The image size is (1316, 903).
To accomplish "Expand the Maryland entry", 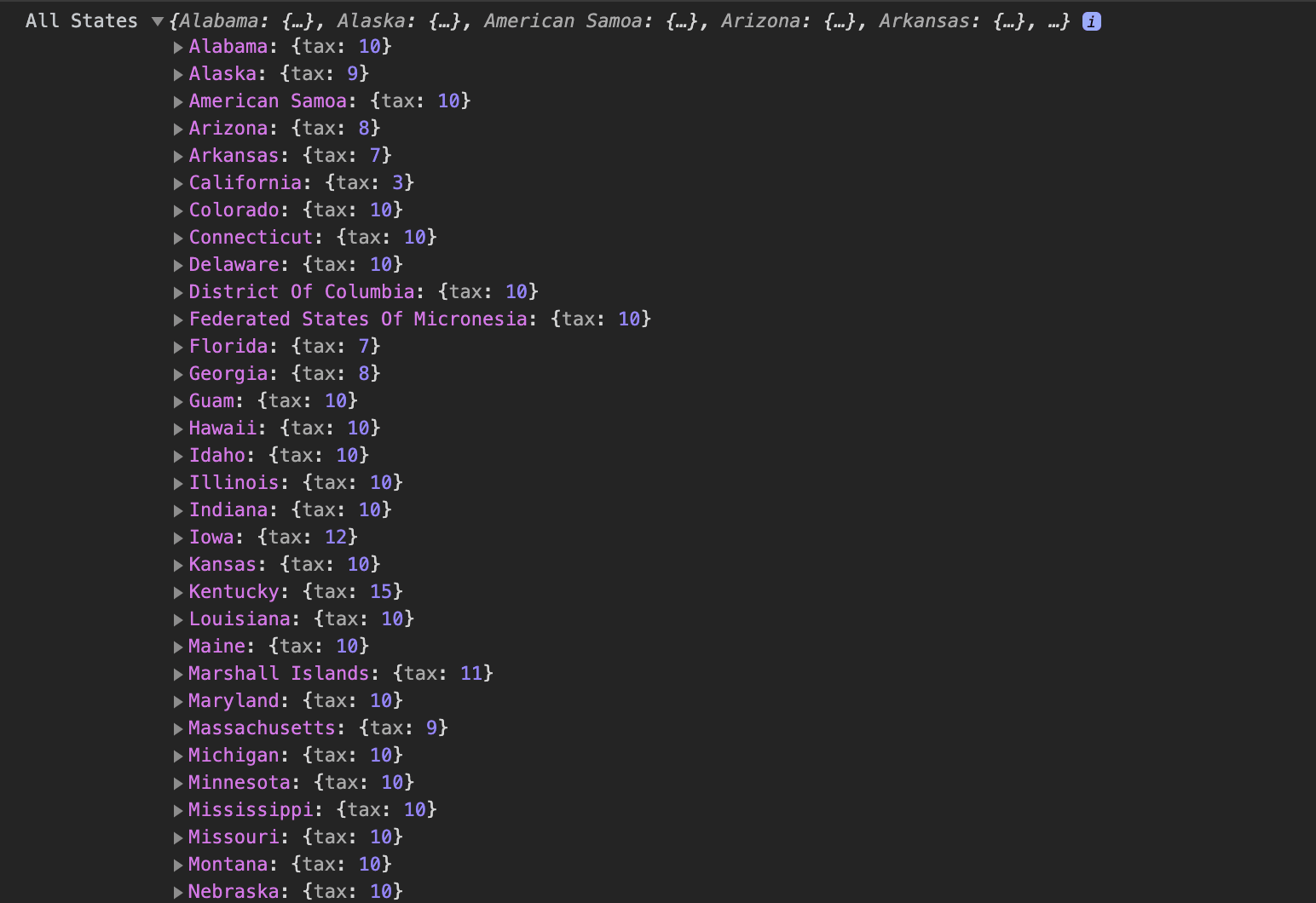I will coord(178,702).
